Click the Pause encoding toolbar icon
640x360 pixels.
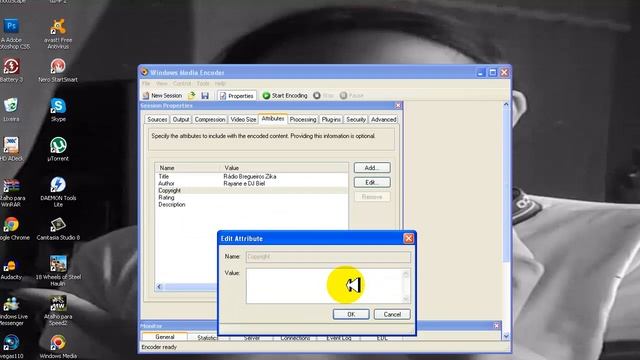[x=343, y=96]
